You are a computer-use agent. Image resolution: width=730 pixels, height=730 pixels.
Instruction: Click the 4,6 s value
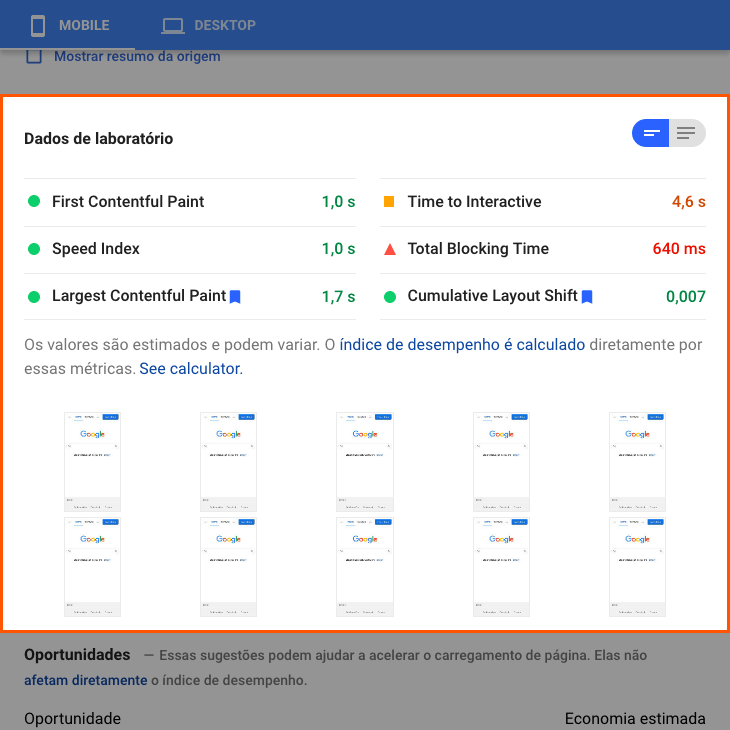pyautogui.click(x=689, y=202)
